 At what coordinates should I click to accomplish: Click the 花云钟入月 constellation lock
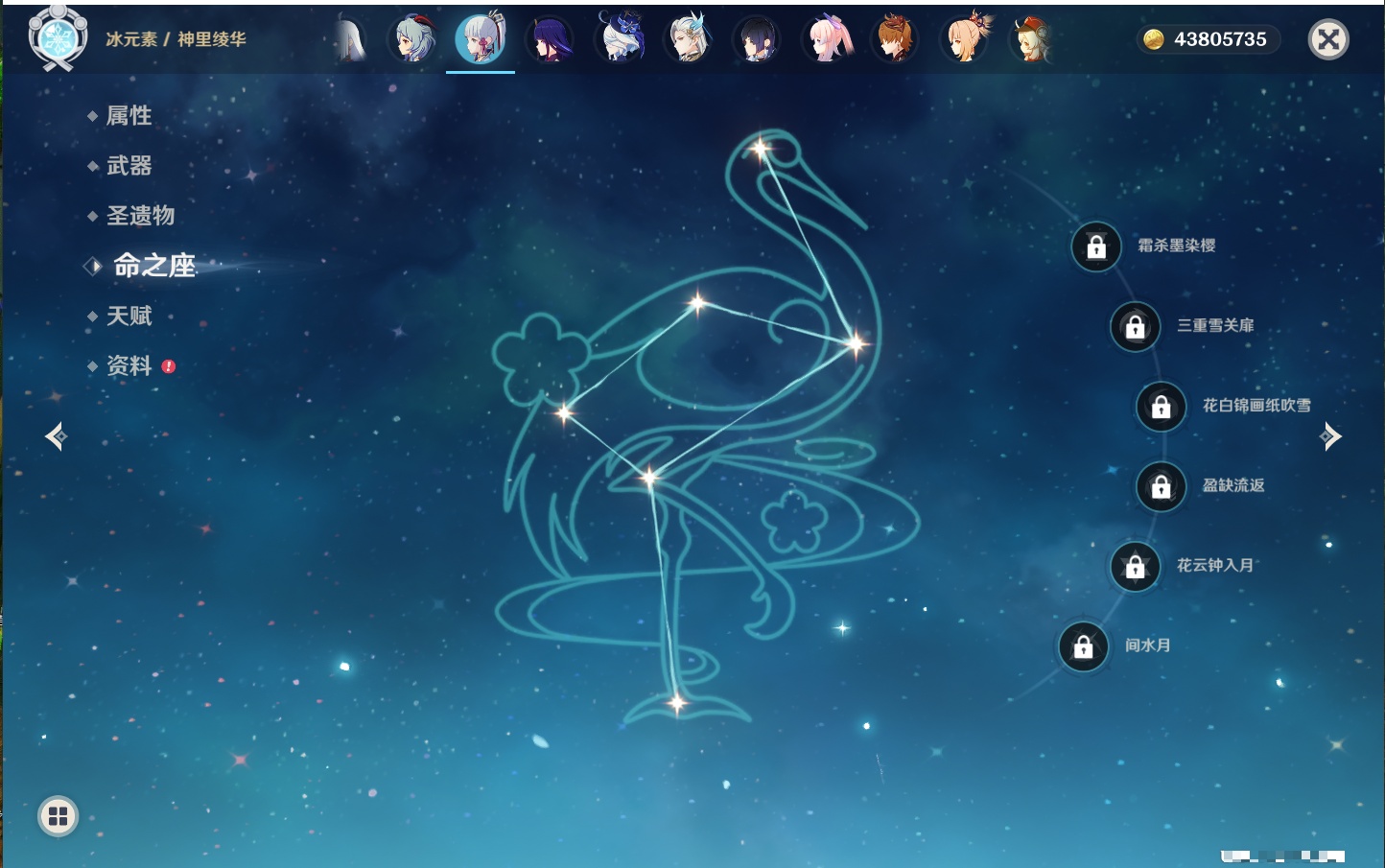[1135, 567]
